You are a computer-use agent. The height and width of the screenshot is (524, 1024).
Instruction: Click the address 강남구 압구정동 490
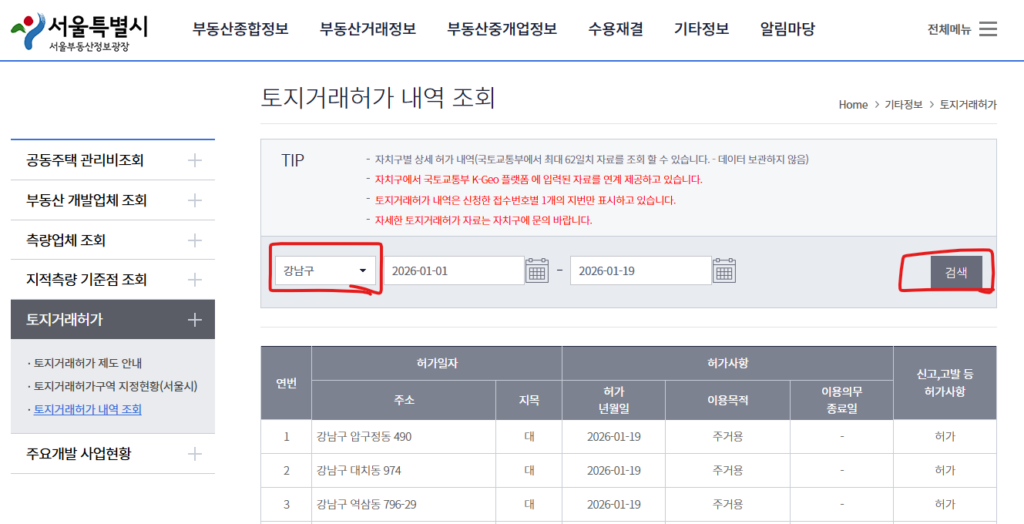tap(364, 436)
